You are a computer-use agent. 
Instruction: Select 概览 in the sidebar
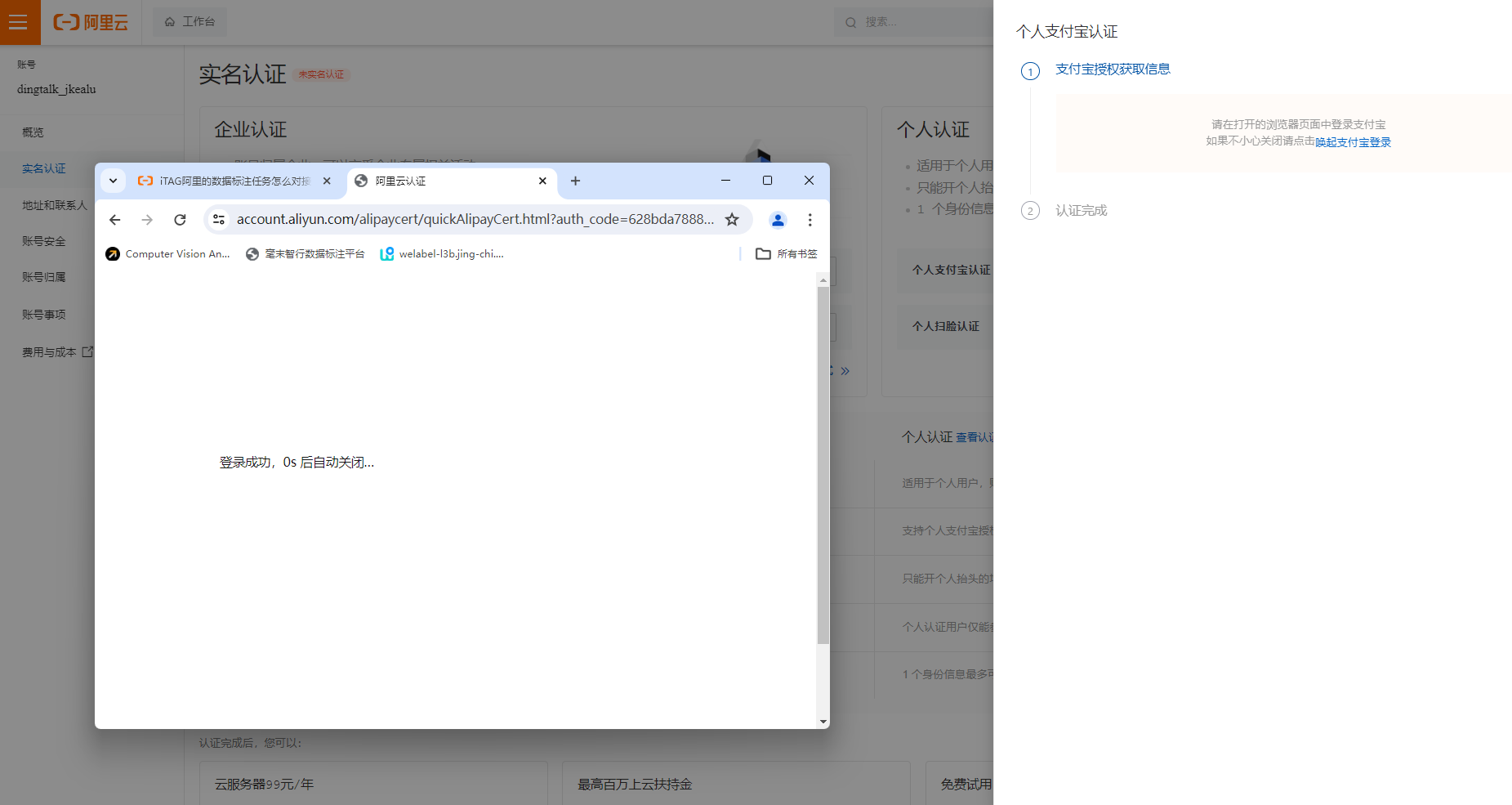click(33, 132)
